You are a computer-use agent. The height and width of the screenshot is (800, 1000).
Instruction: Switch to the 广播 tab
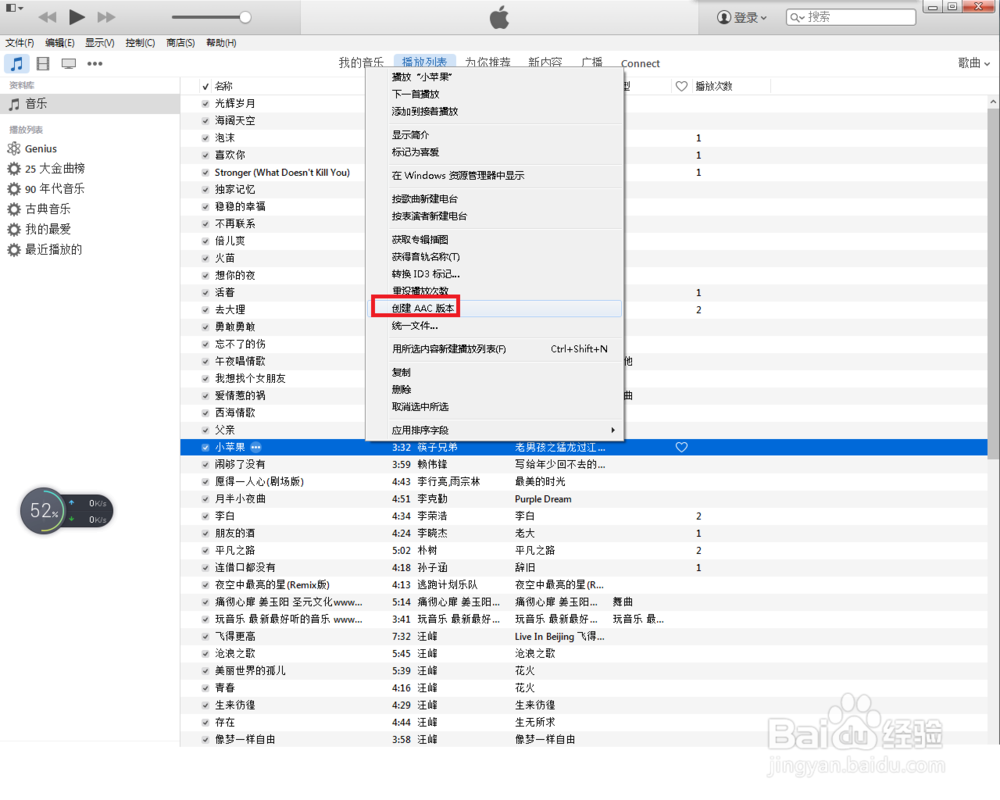[592, 62]
